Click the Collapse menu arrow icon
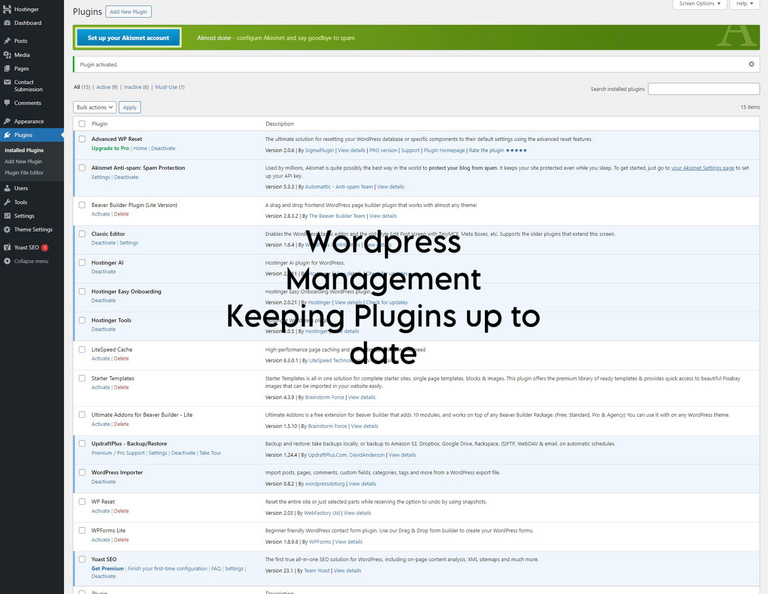This screenshot has width=768, height=594. point(7,261)
